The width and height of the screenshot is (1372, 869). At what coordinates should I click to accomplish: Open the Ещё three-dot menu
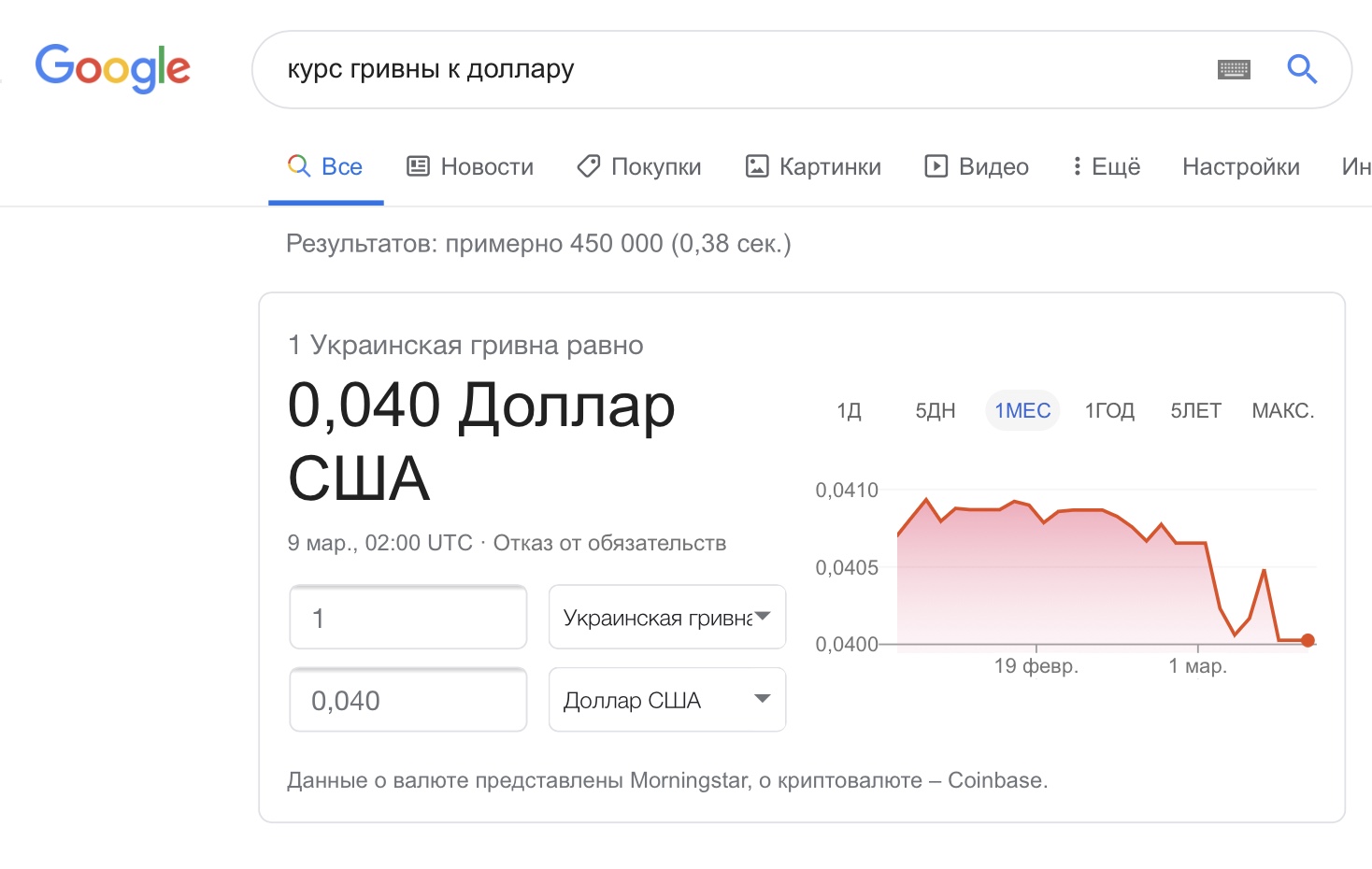[x=1078, y=166]
